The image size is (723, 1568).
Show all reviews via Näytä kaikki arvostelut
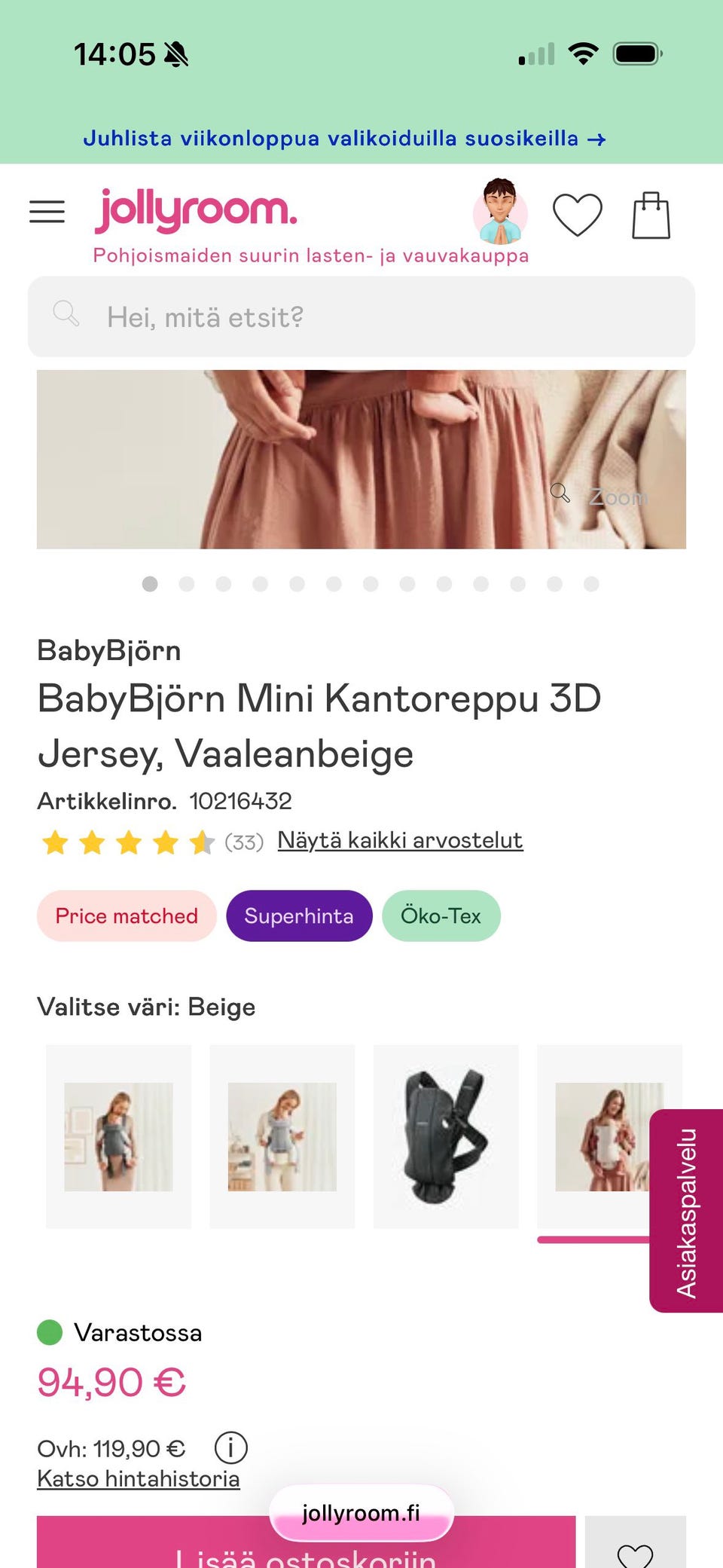[x=400, y=840]
